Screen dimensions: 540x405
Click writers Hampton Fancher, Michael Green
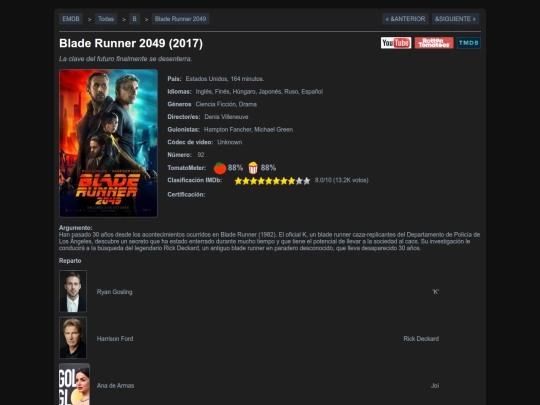pyautogui.click(x=248, y=129)
